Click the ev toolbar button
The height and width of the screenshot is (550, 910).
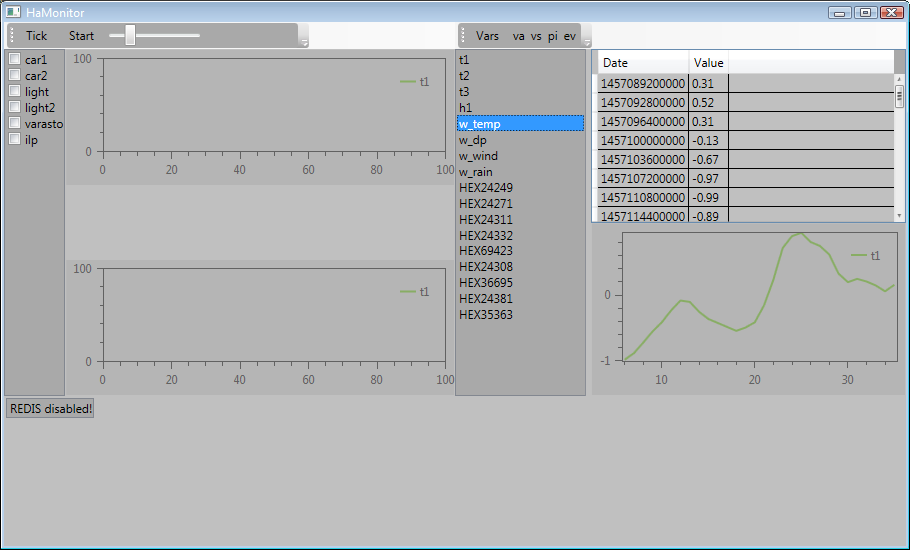tap(570, 36)
